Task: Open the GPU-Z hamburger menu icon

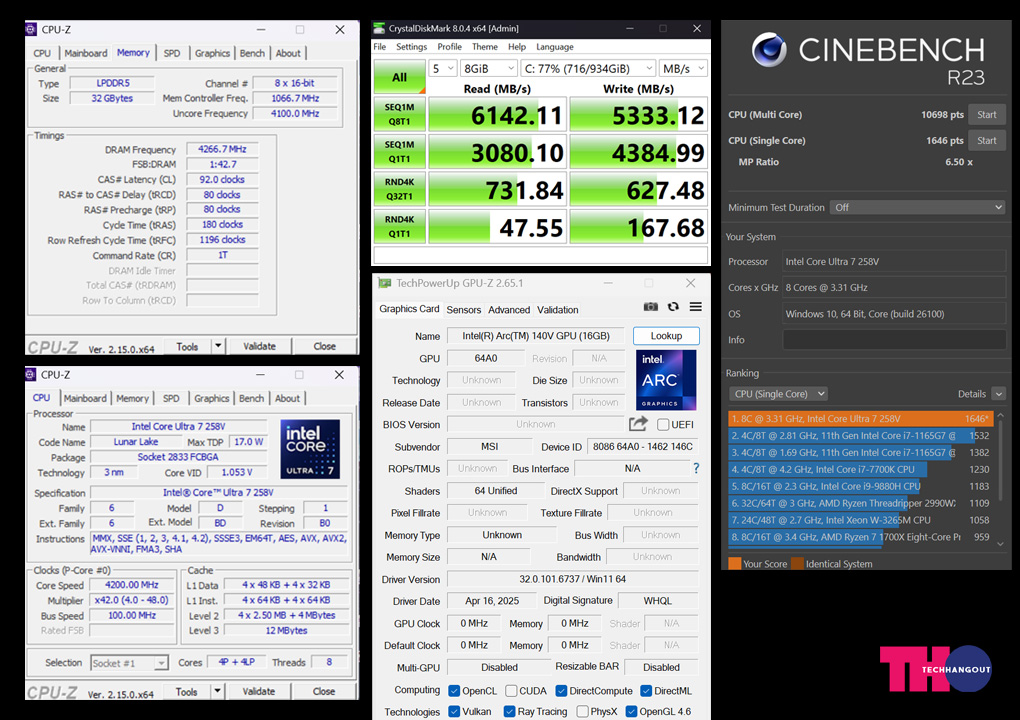Action: pos(695,307)
